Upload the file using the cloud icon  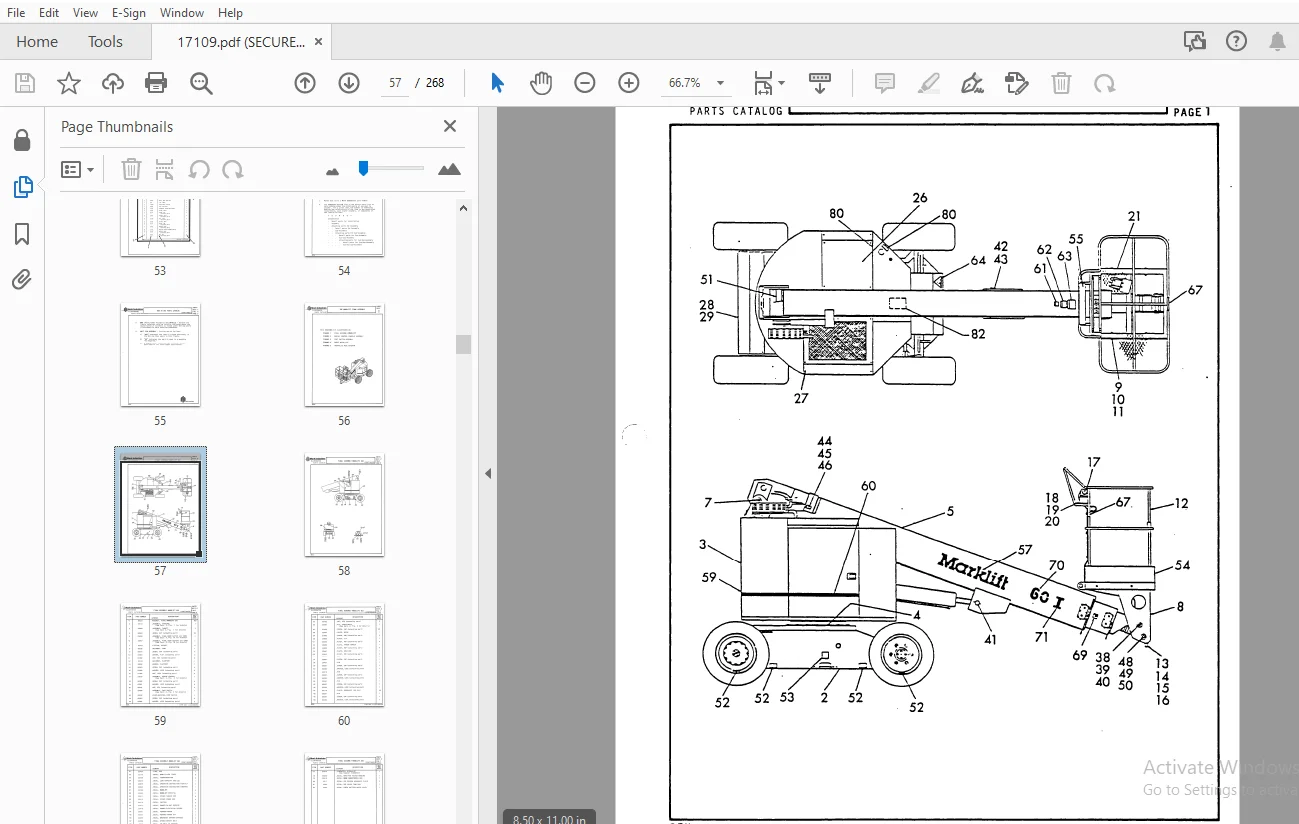pyautogui.click(x=112, y=83)
